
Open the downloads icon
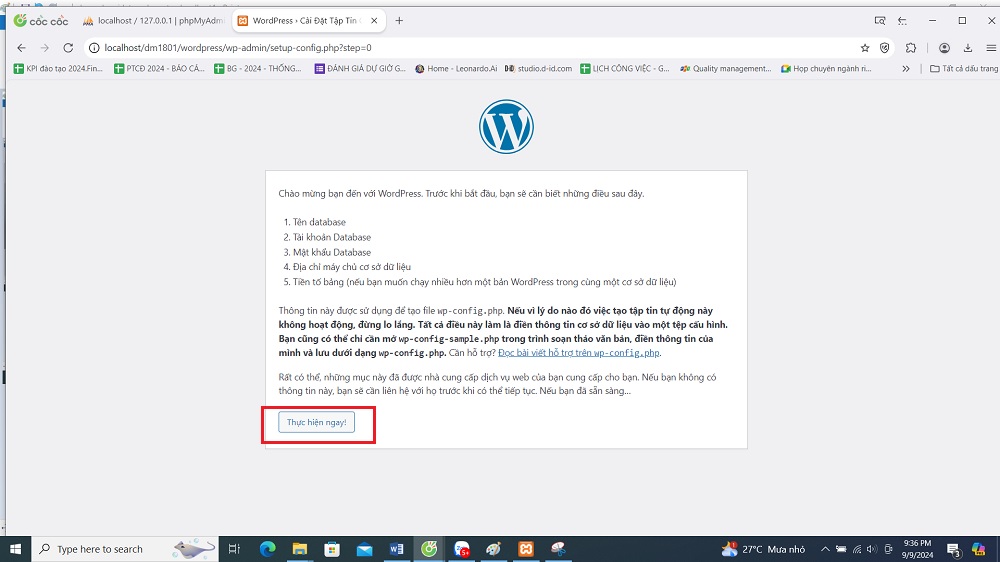968,48
